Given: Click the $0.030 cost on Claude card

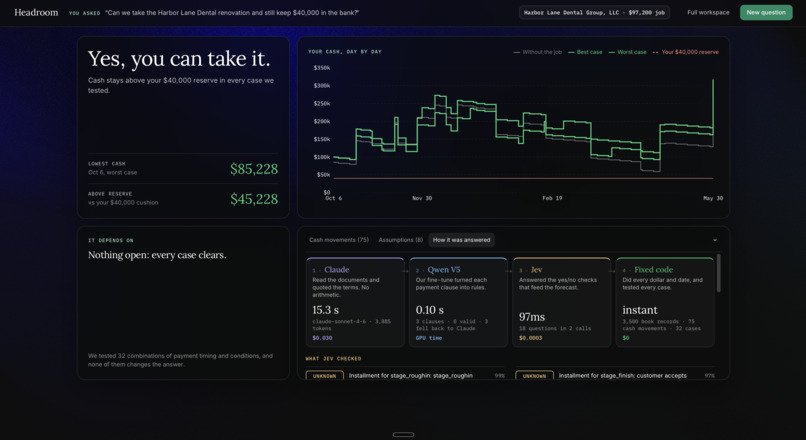Looking at the screenshot, I should coord(322,338).
